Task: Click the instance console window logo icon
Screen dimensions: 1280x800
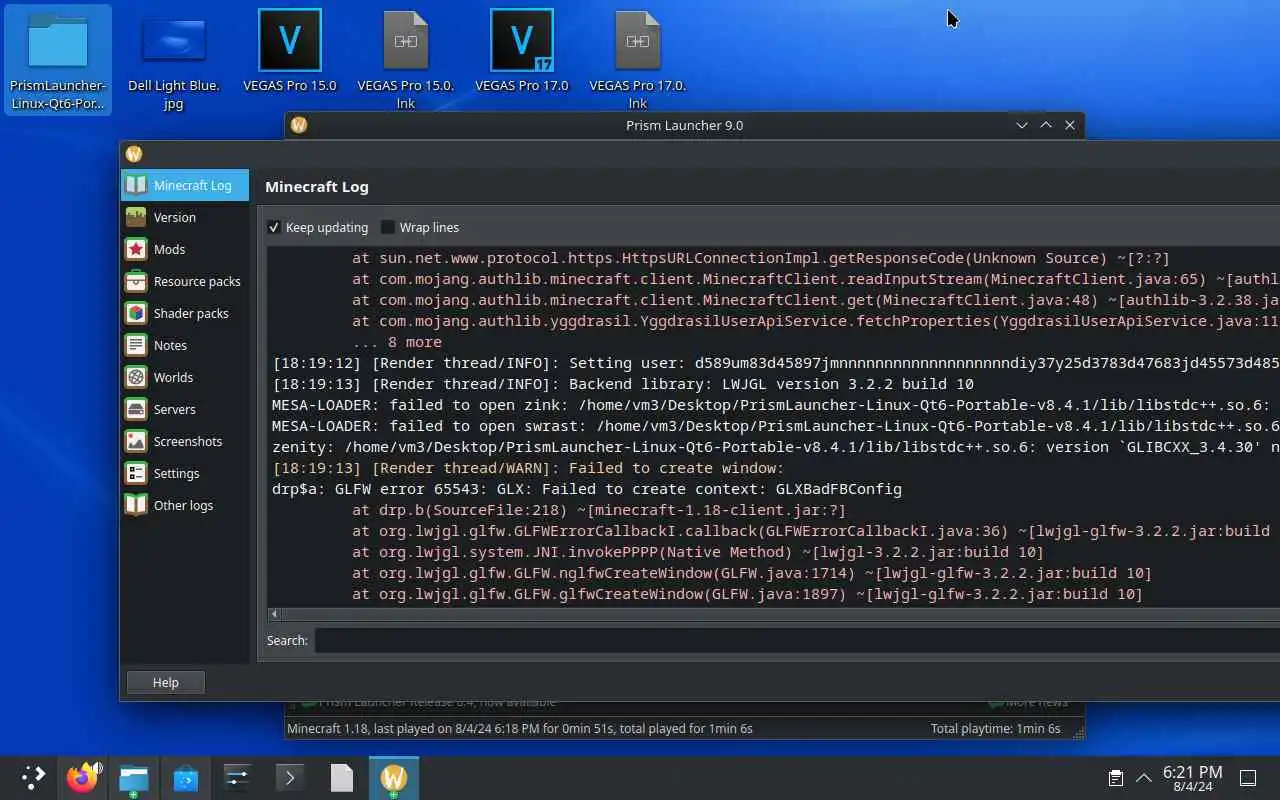Action: coord(134,154)
